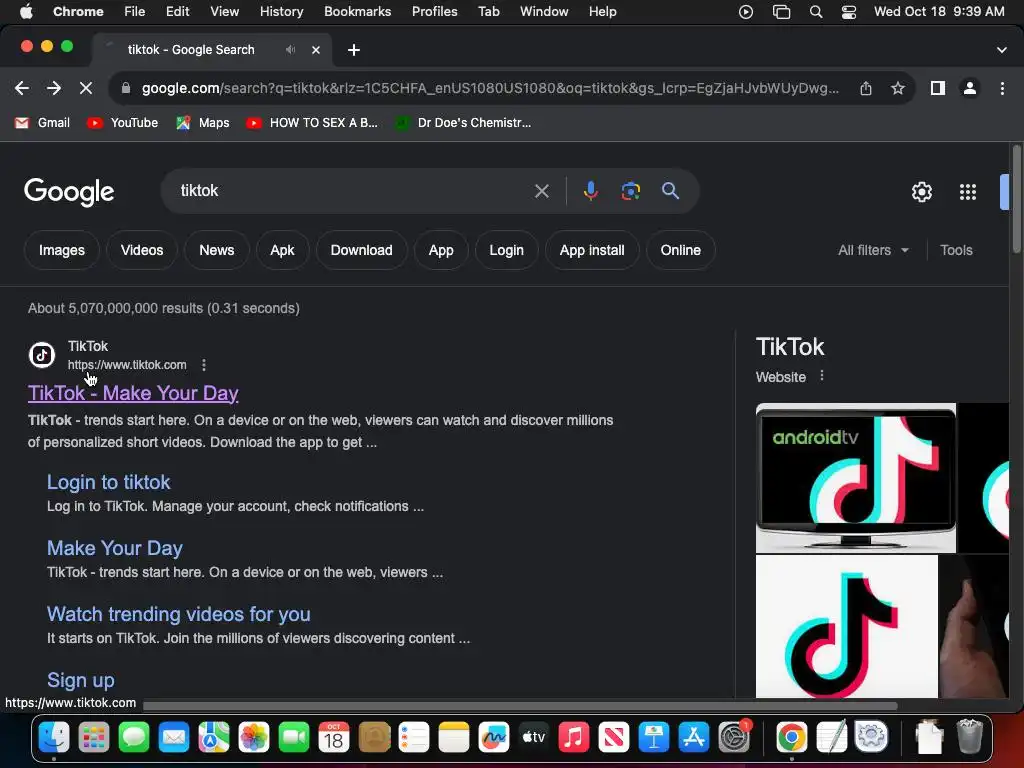1024x768 pixels.
Task: Open options for tiktok.com result
Action: click(204, 365)
